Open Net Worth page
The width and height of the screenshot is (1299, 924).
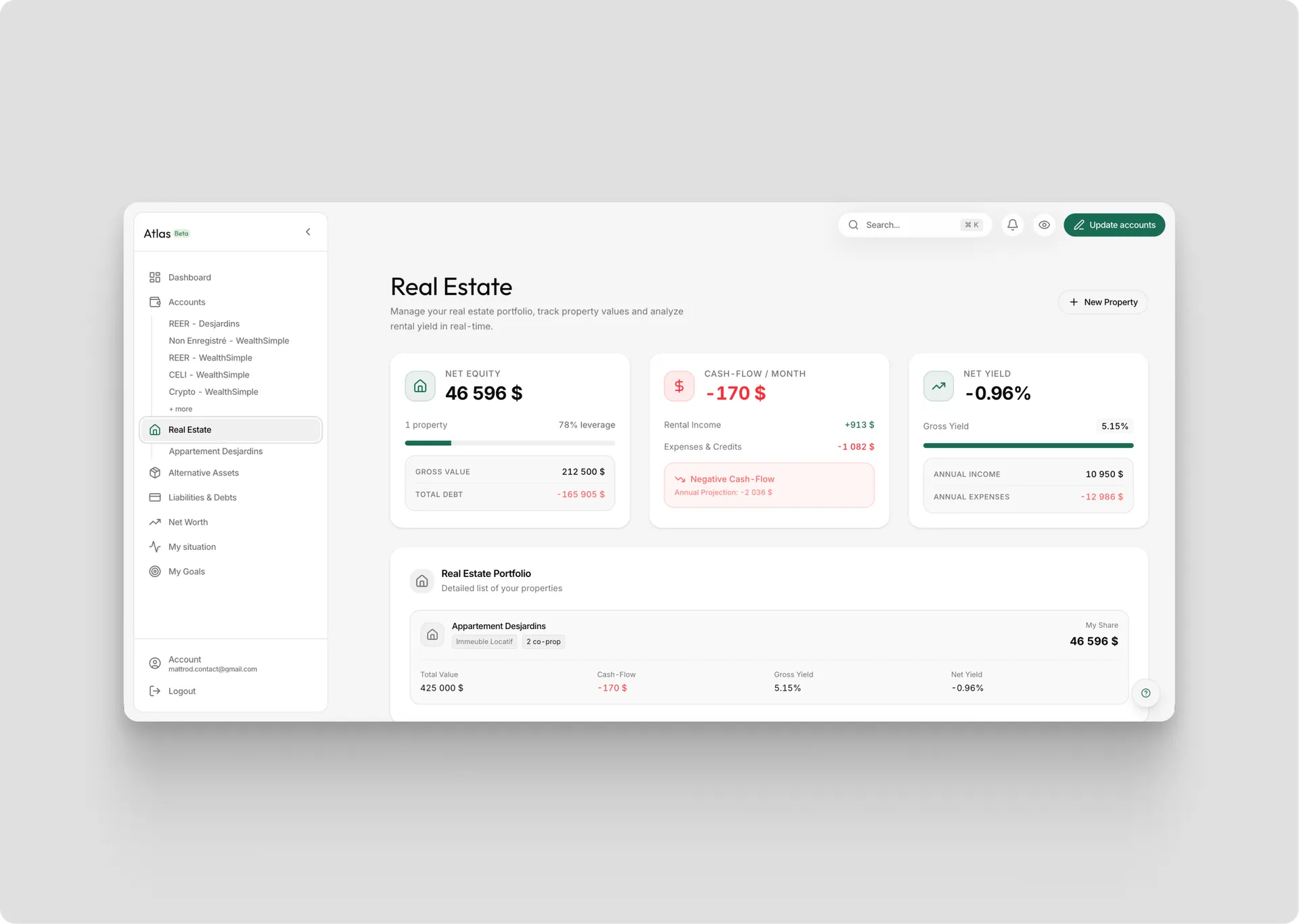coord(188,522)
